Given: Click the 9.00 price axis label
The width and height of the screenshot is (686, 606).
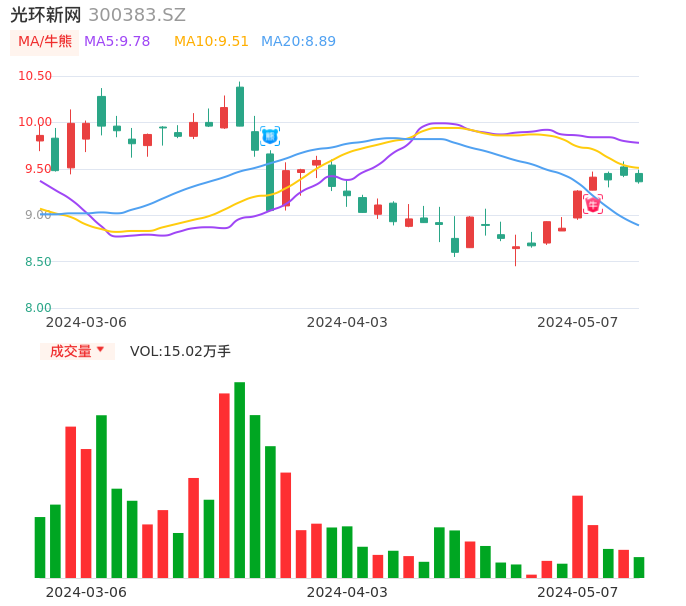Looking at the screenshot, I should point(39,215).
